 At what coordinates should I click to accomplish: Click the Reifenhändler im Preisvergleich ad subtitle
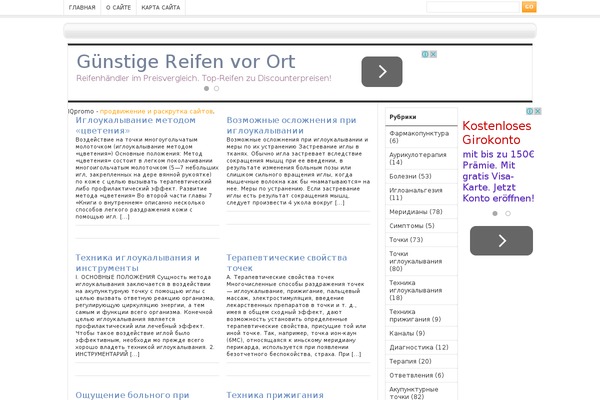pos(204,78)
